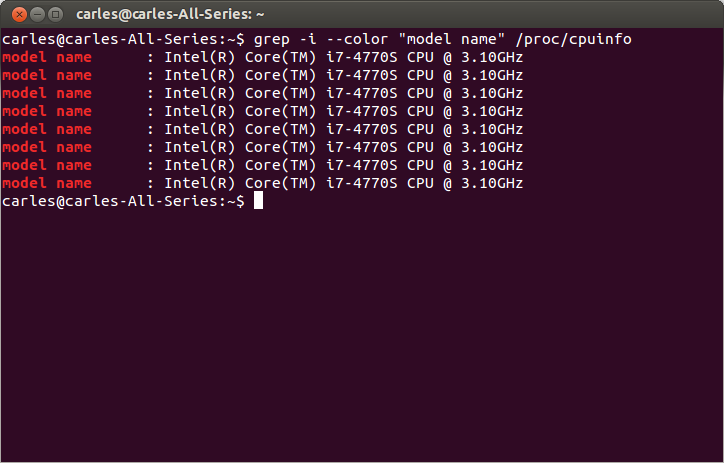Click i7-4770S in first output line
The width and height of the screenshot is (724, 463).
click(362, 57)
